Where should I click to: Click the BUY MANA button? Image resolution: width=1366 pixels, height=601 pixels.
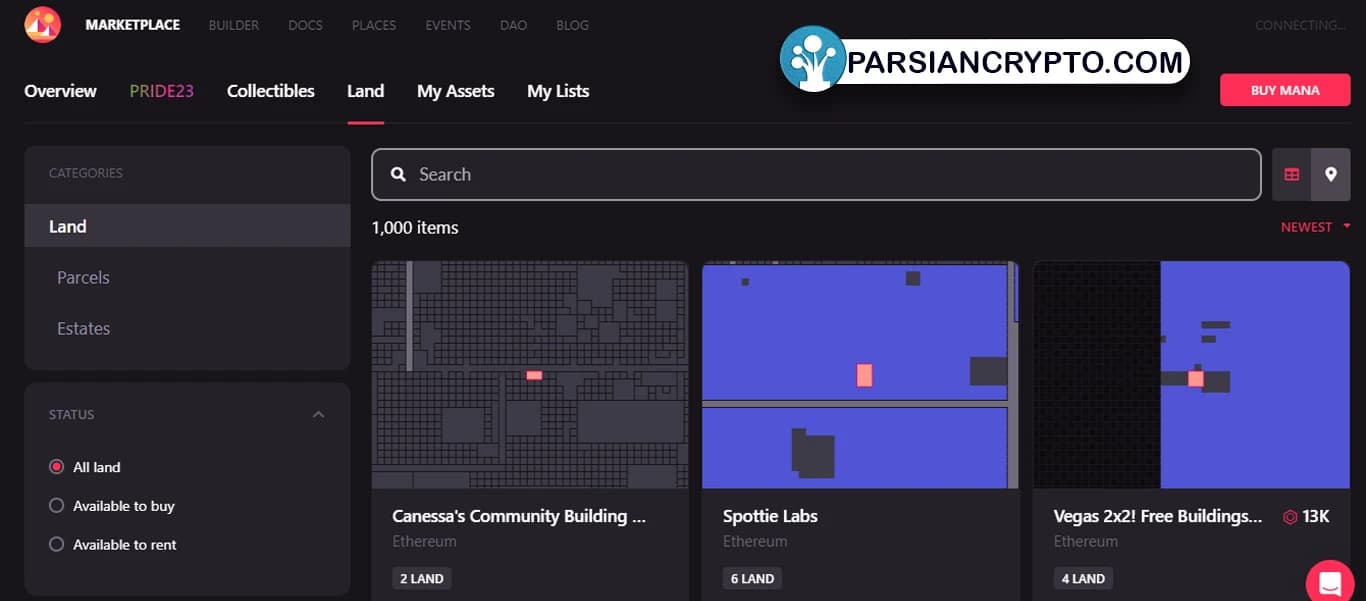(1285, 90)
